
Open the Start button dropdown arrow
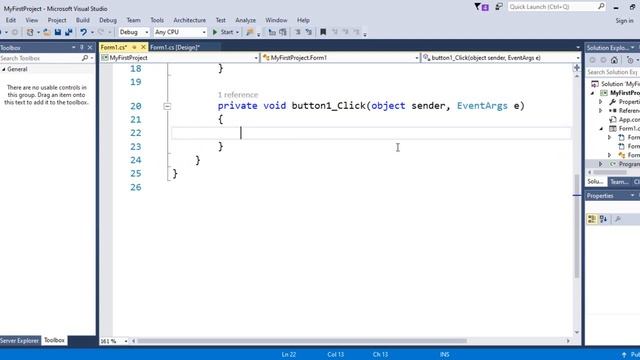pyautogui.click(x=237, y=32)
